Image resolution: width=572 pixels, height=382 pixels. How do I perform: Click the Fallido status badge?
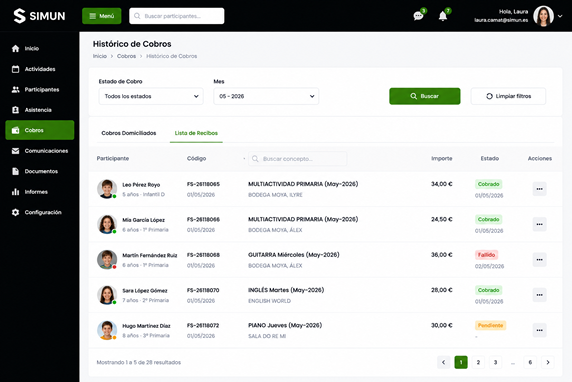486,255
